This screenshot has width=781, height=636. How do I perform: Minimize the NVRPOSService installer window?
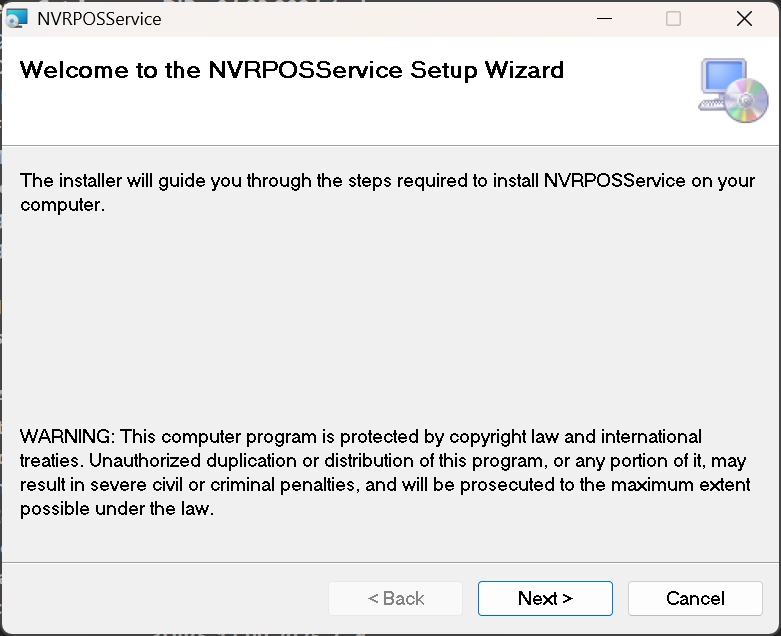click(x=602, y=18)
